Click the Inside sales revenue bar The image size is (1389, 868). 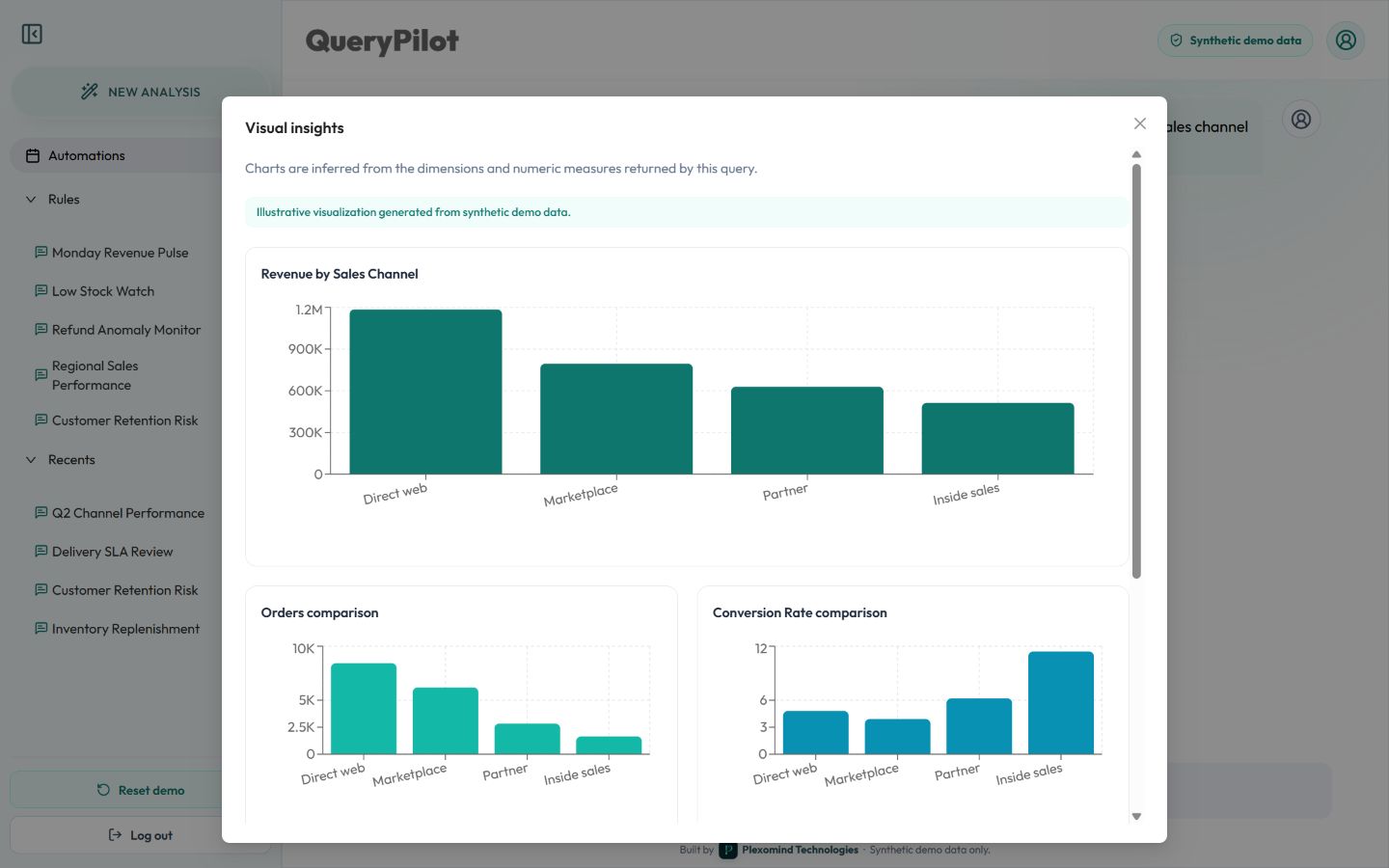tap(998, 438)
